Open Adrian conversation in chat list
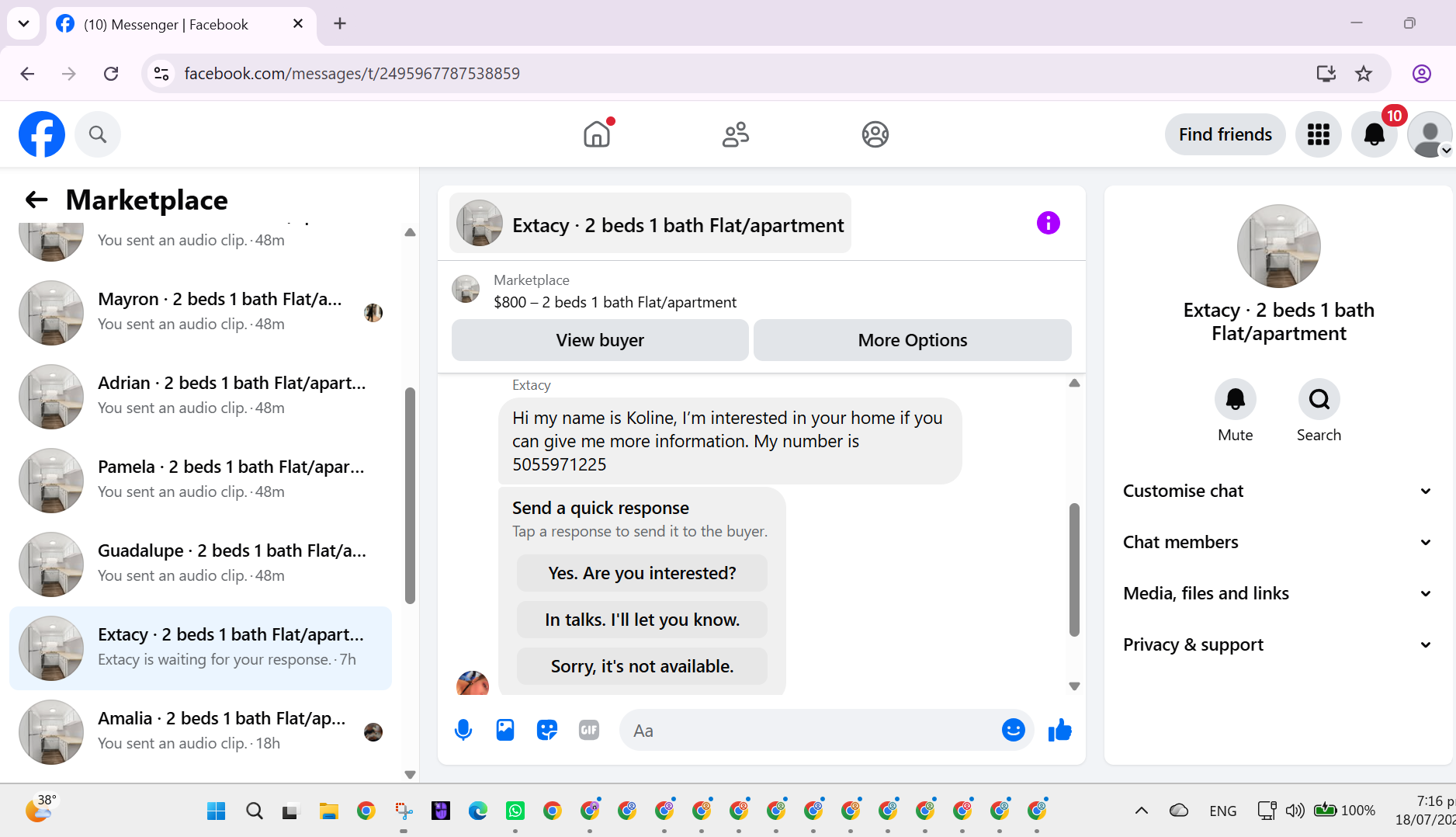The height and width of the screenshot is (837, 1456). click(201, 396)
